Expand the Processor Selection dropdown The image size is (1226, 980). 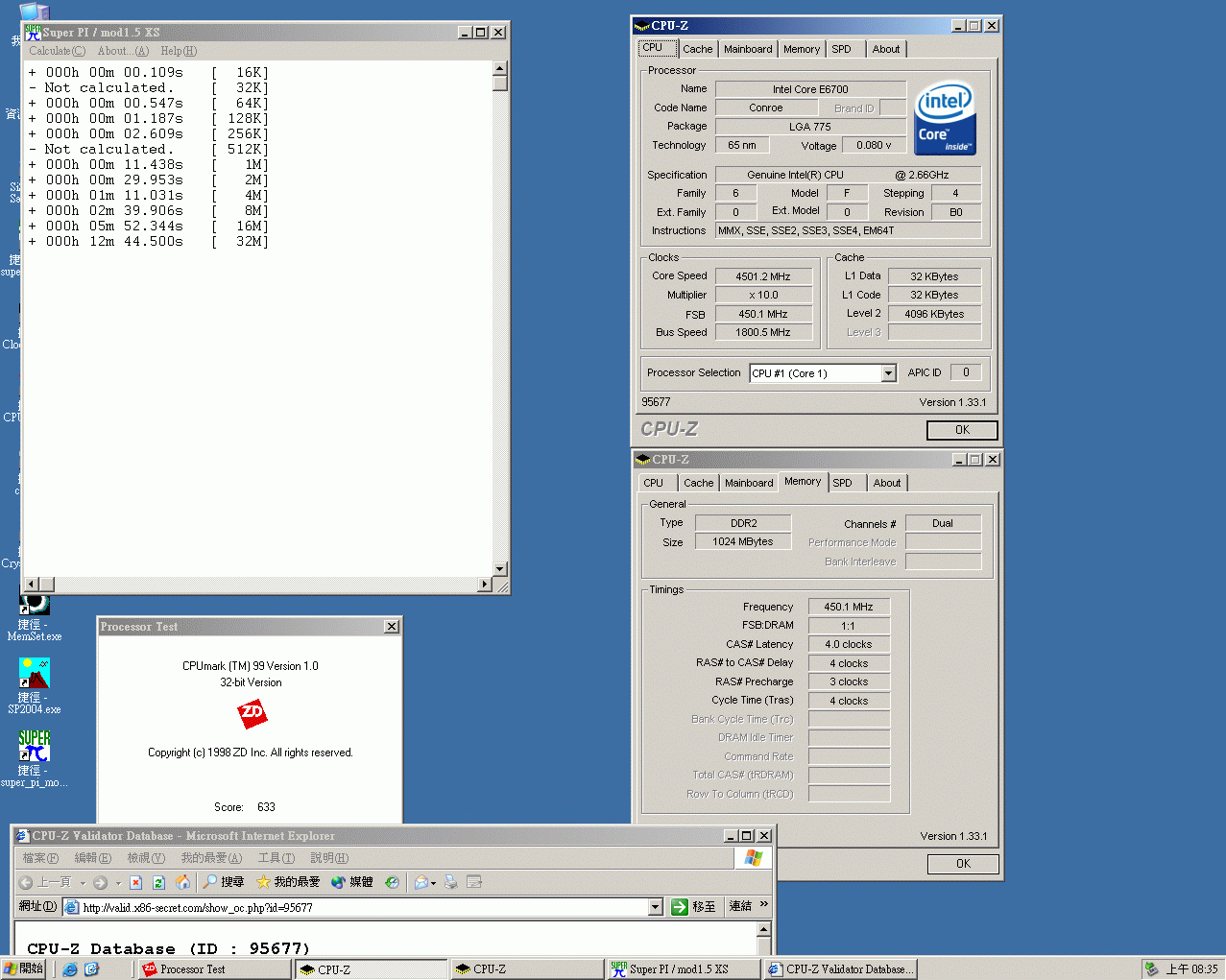(888, 373)
